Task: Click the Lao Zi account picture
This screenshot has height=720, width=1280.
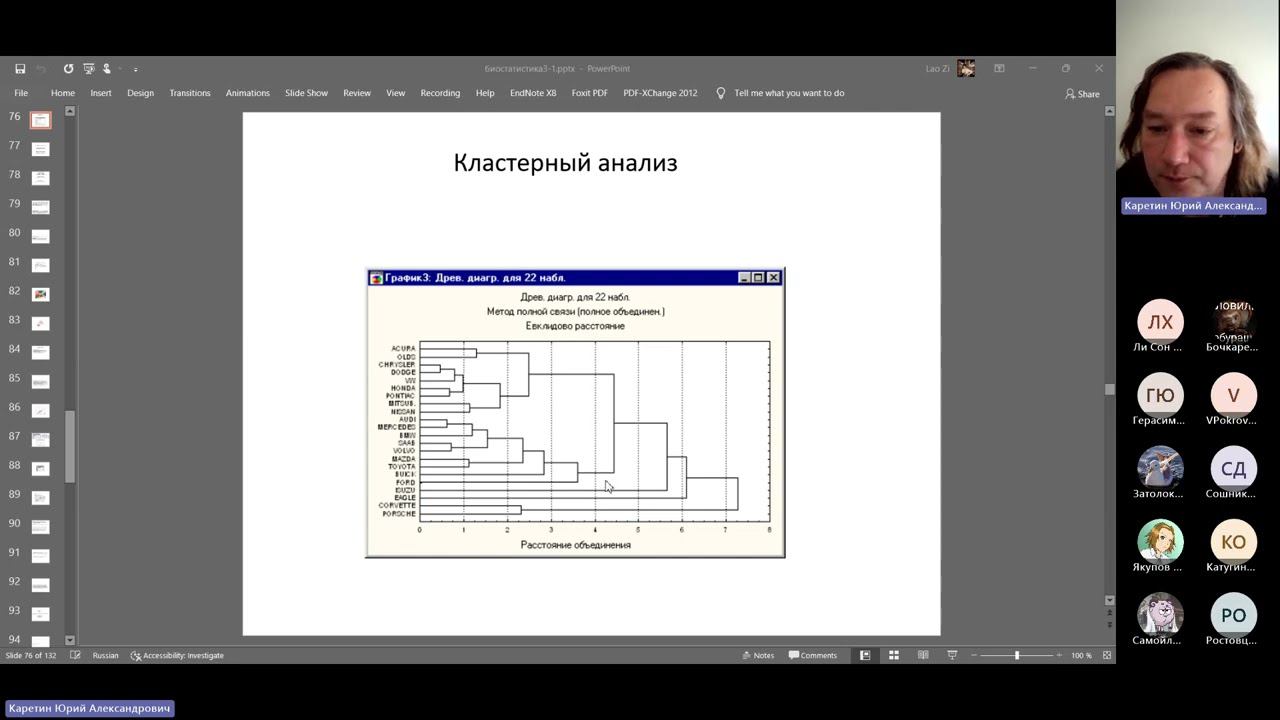Action: click(x=966, y=68)
